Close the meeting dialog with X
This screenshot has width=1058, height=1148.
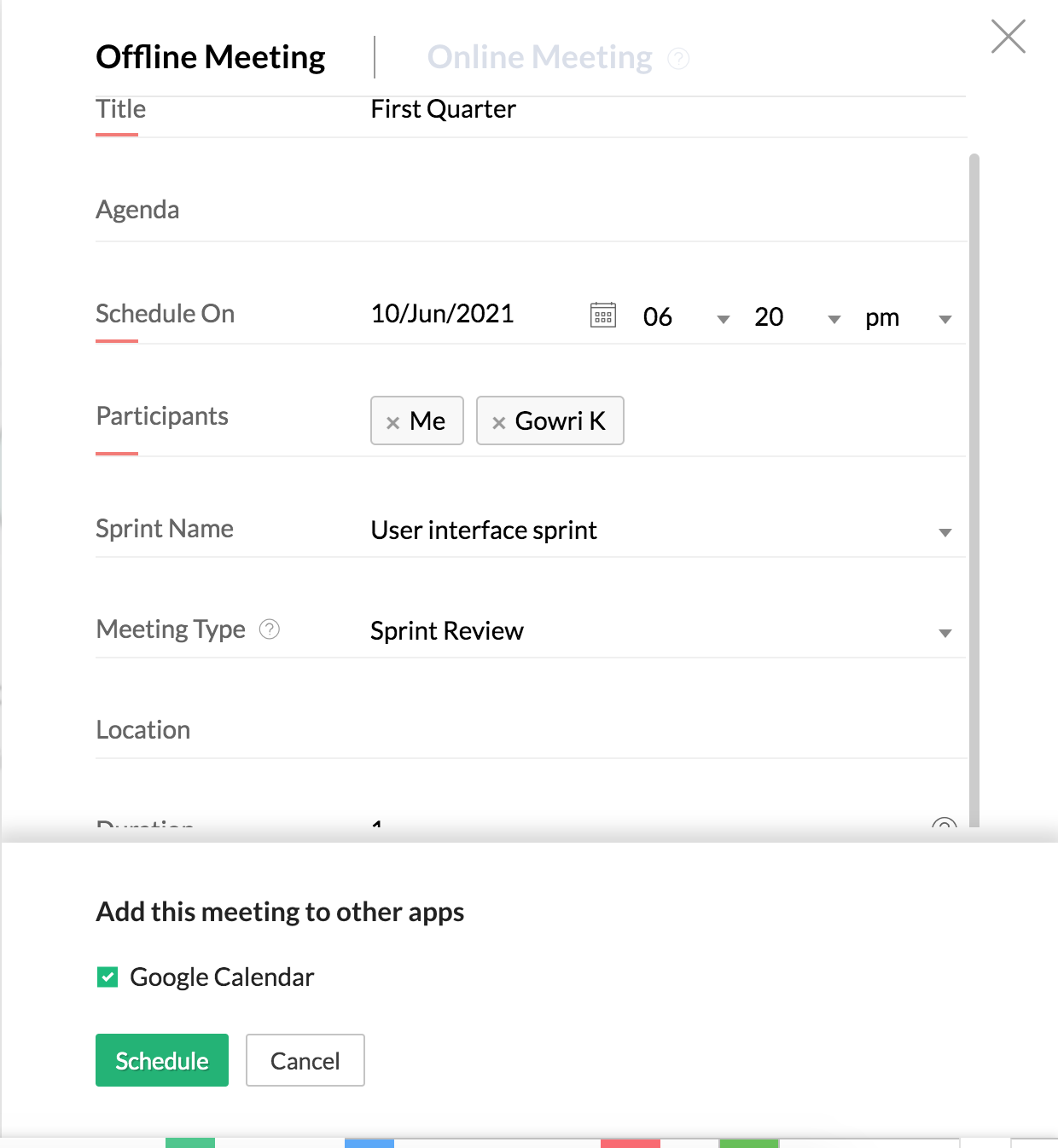[x=1008, y=37]
